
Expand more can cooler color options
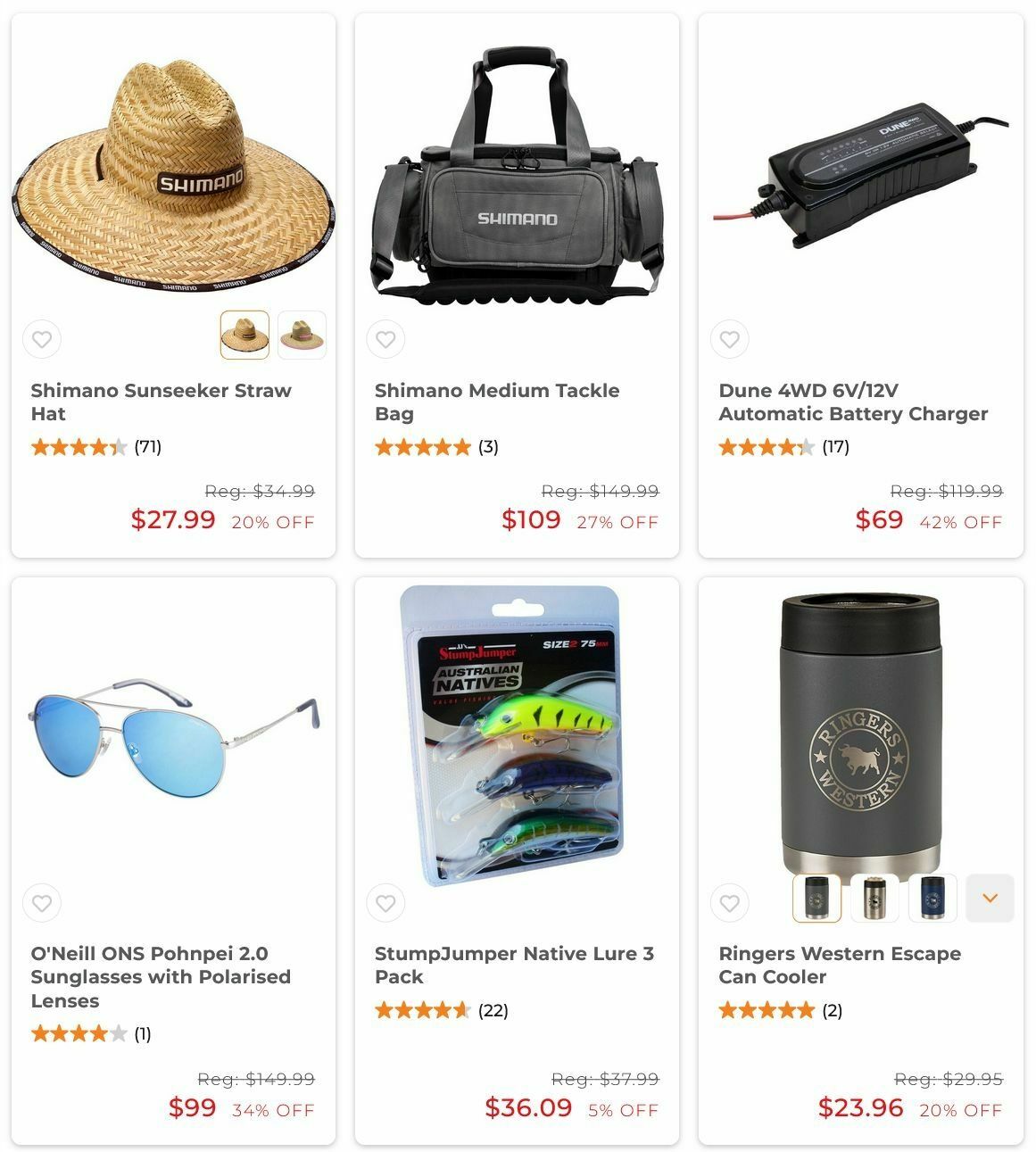990,898
